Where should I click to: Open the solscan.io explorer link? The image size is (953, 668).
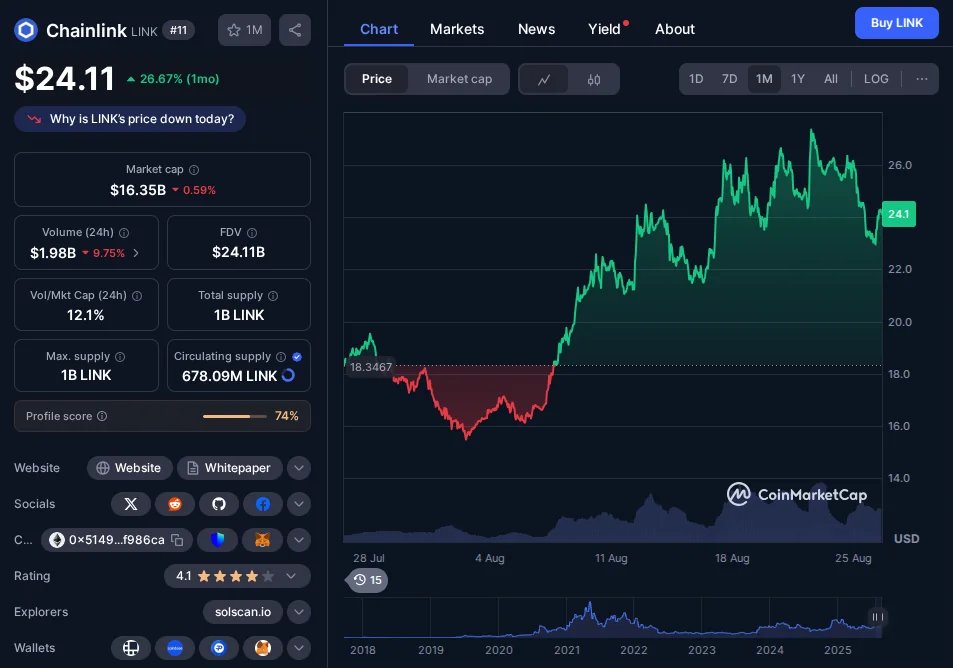[x=243, y=612]
